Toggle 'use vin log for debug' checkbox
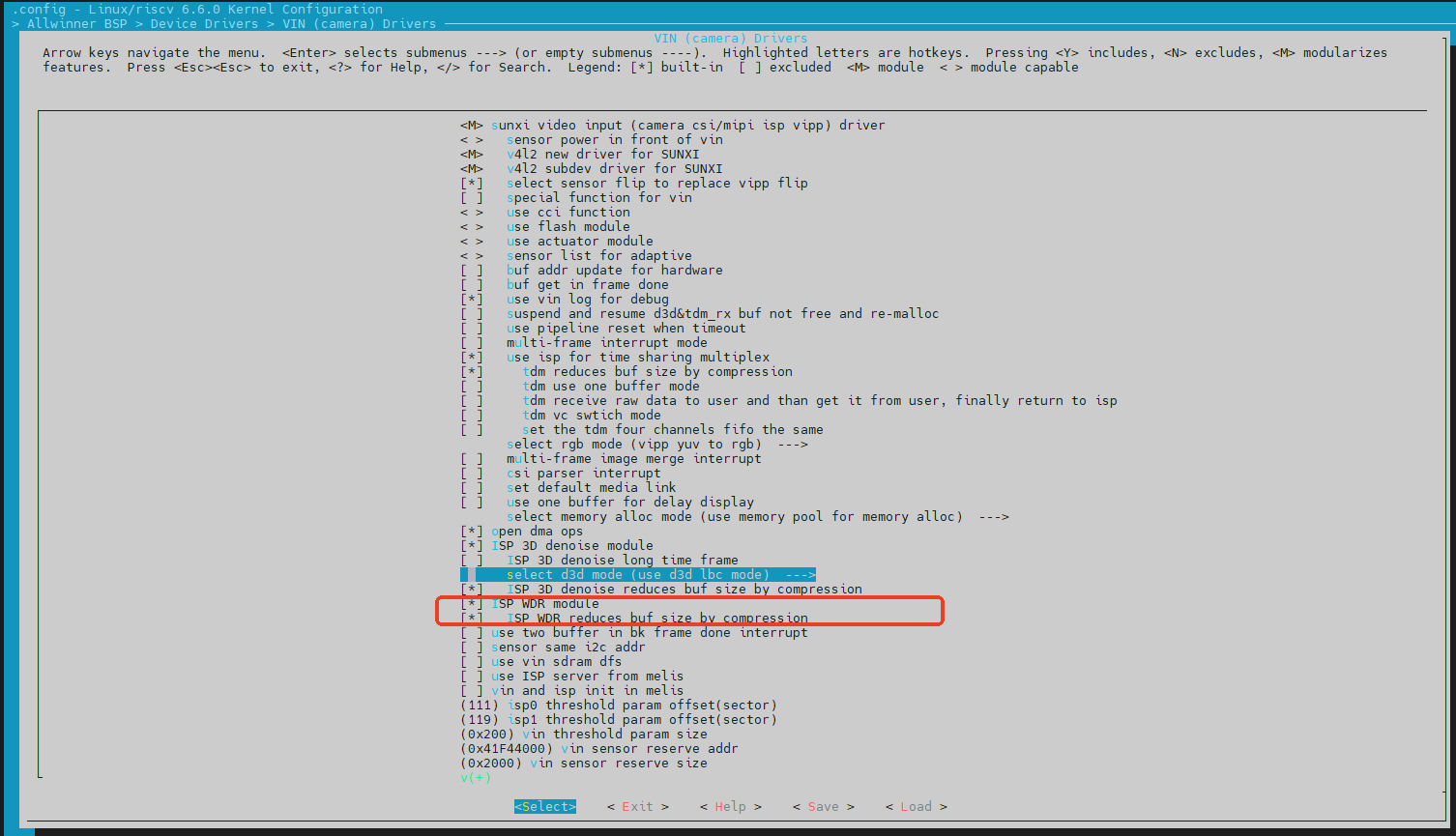This screenshot has width=1456, height=836. 587,299
